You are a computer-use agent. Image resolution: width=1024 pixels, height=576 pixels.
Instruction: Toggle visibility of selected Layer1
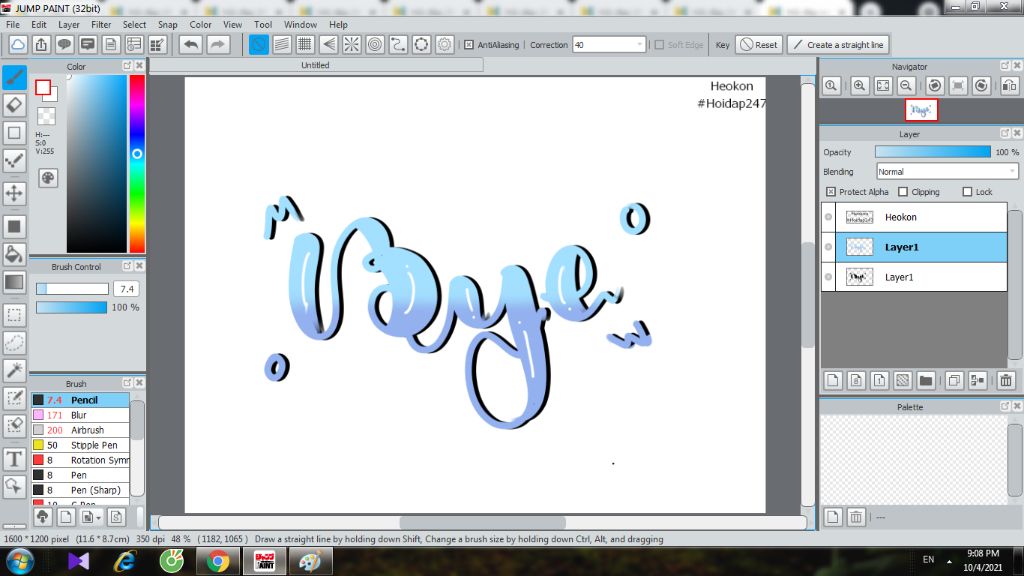pos(828,247)
